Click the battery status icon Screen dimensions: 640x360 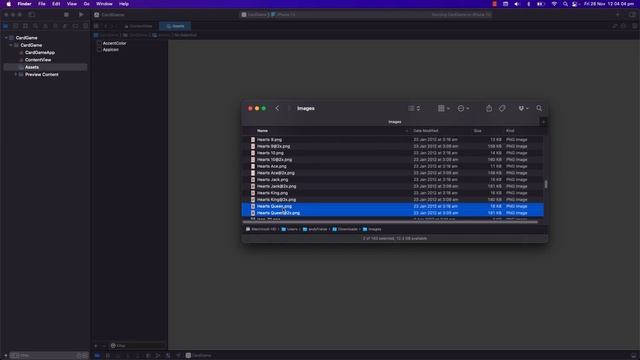click(540, 4)
